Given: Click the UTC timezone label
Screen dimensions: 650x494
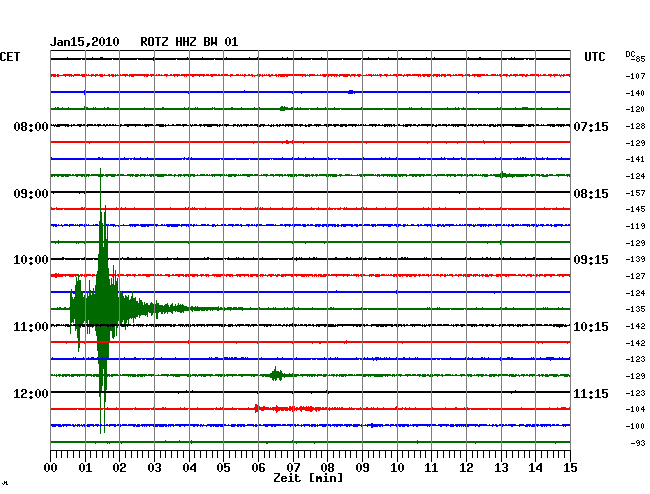Looking at the screenshot, I should (x=594, y=57).
